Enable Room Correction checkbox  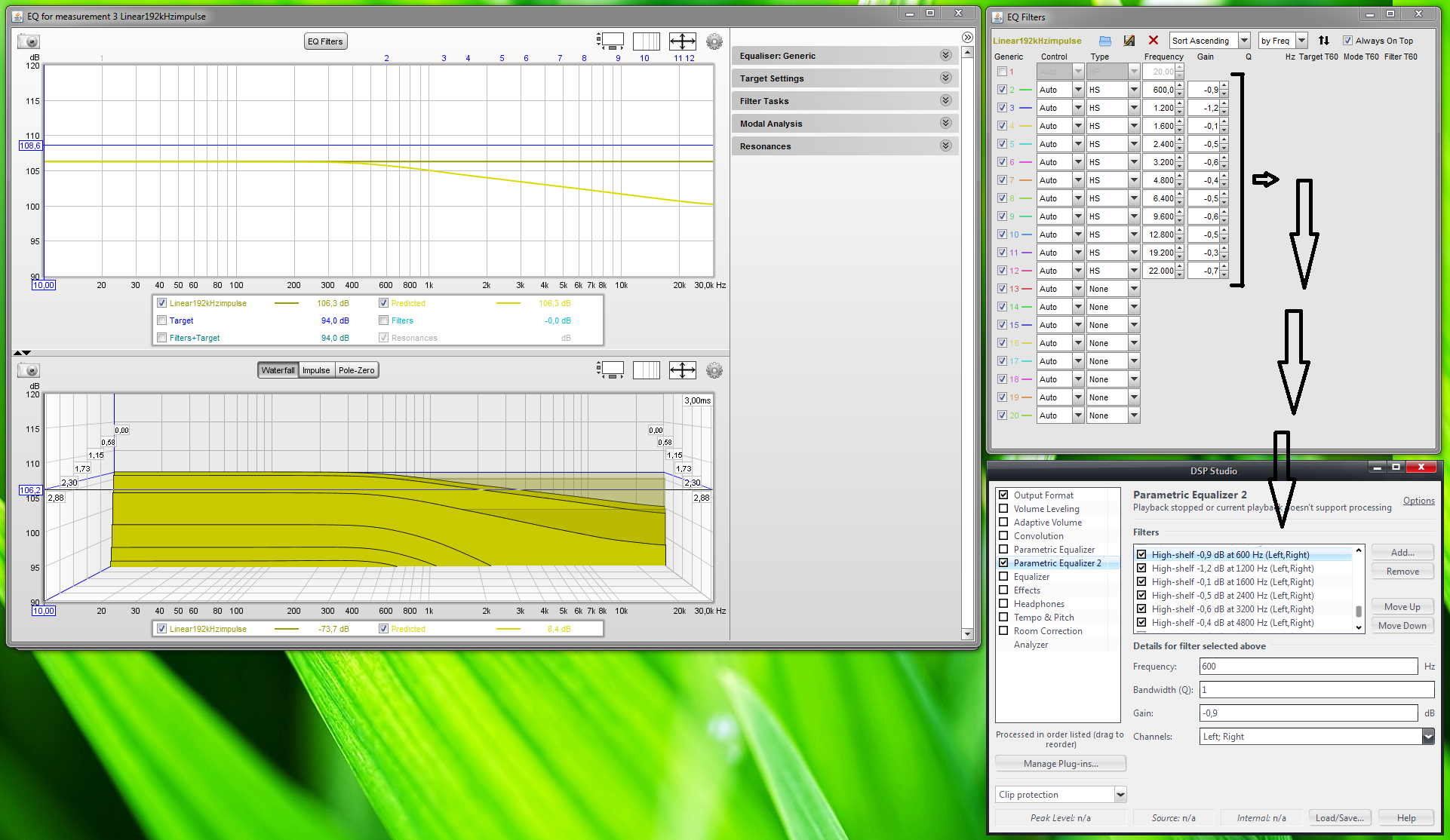coord(1003,631)
